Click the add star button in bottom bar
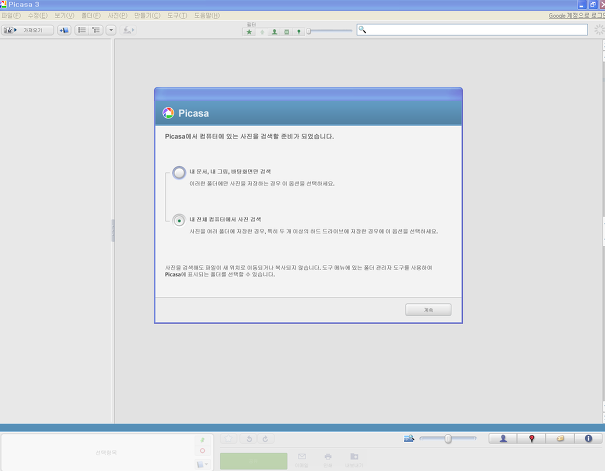Screen dimensions: 605x471 (x=228, y=439)
